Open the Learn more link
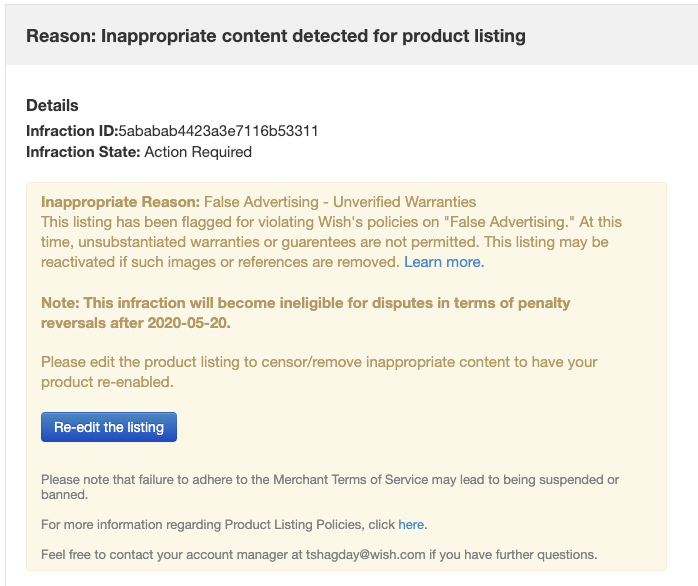The image size is (698, 586). [442, 262]
